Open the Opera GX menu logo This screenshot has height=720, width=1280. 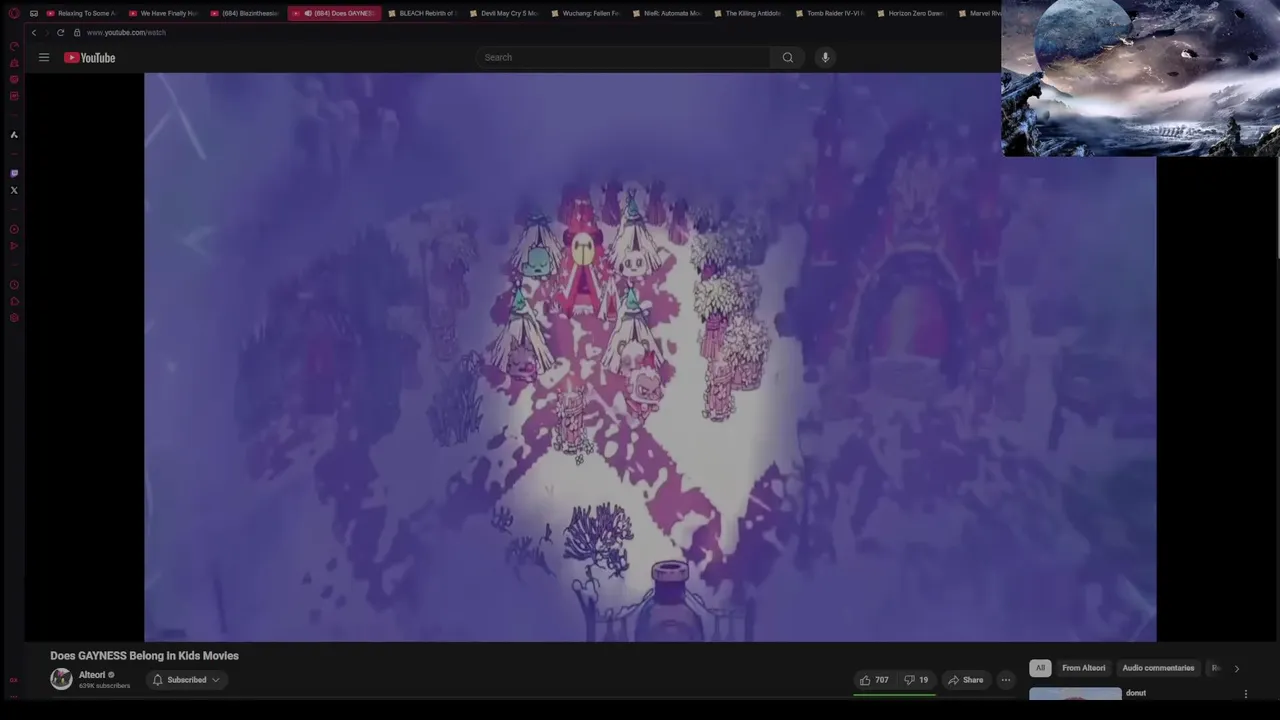14,13
